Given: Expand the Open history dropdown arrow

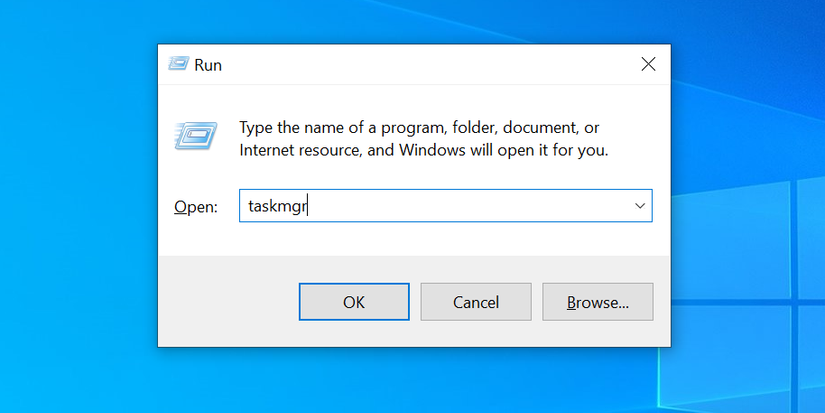Looking at the screenshot, I should (x=640, y=206).
